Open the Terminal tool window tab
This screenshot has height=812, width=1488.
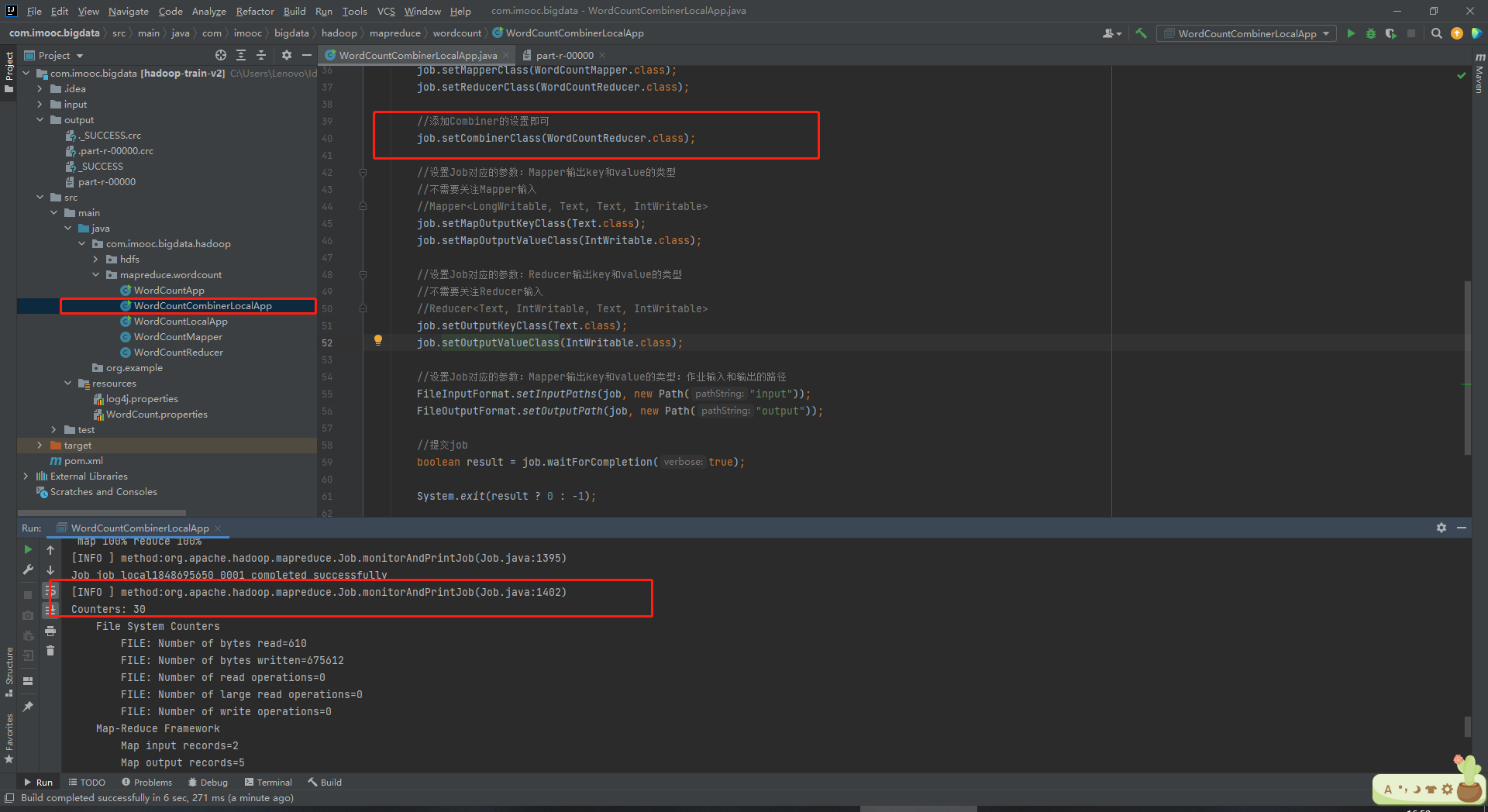(268, 783)
